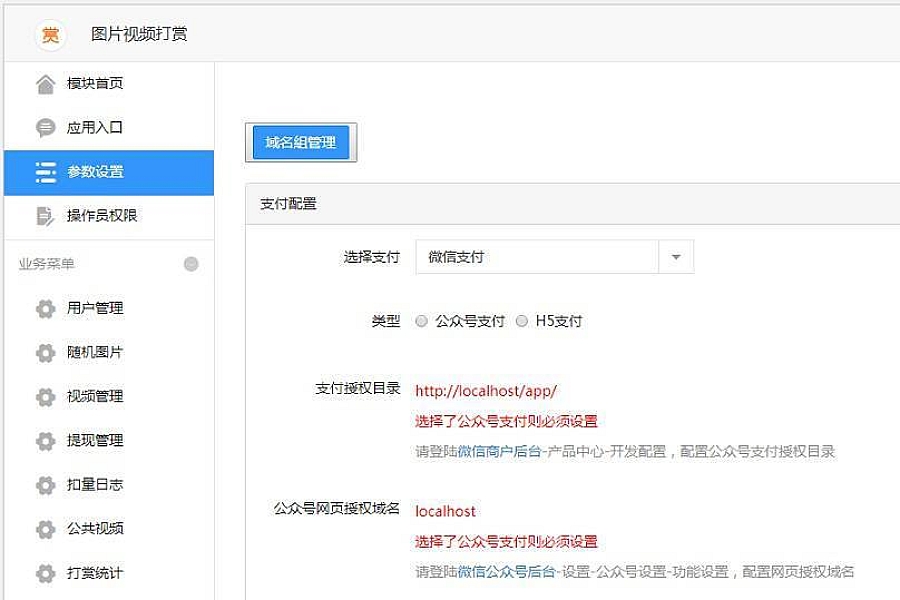This screenshot has width=900, height=600.
Task: Select the 公众号支付 radio button
Action: tap(421, 321)
